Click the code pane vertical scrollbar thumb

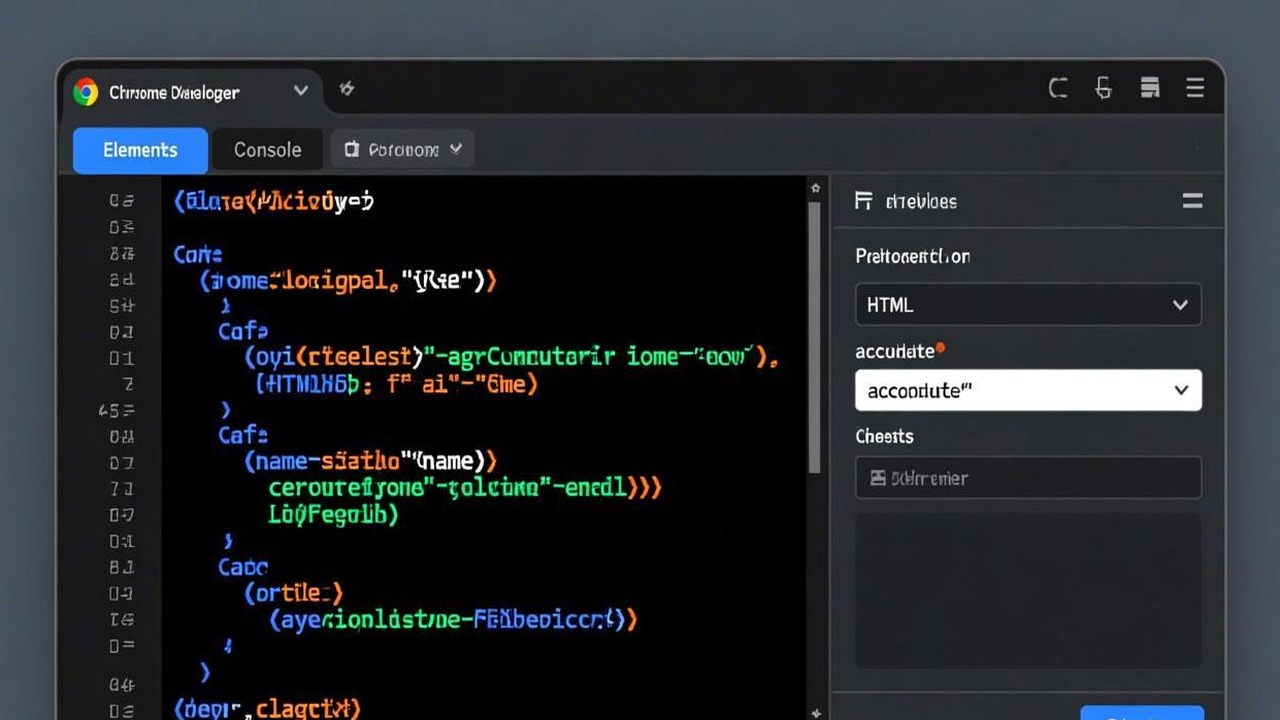pyautogui.click(x=815, y=337)
